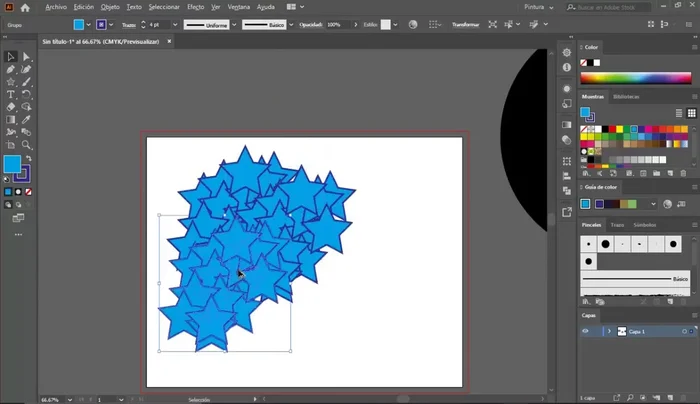Toggle visibility of Capa 1 layer
Screen dimensions: 700x404
click(586, 331)
